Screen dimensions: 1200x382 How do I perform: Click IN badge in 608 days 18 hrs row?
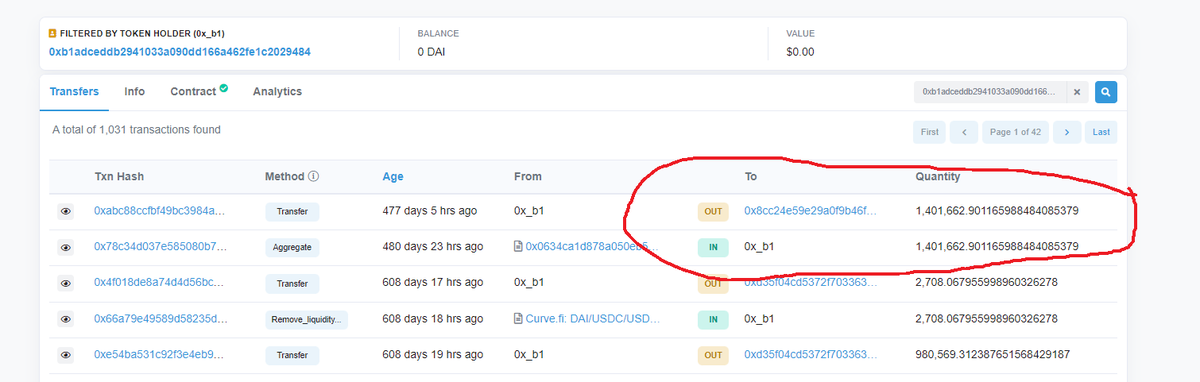pyautogui.click(x=713, y=319)
